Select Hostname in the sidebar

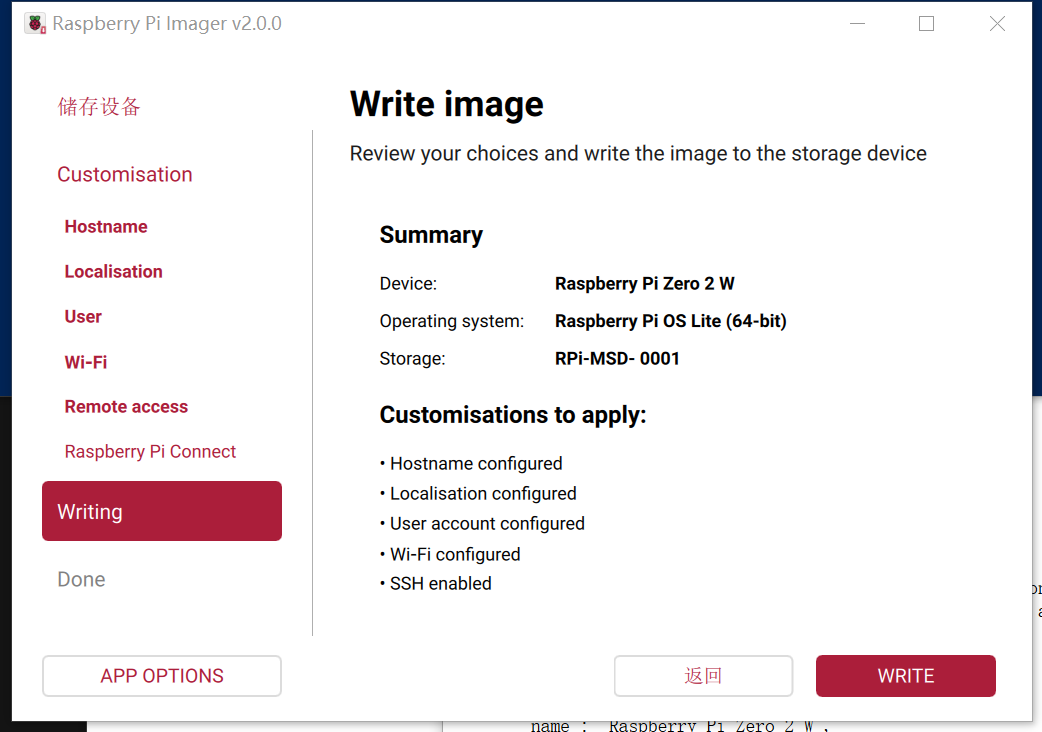(106, 227)
